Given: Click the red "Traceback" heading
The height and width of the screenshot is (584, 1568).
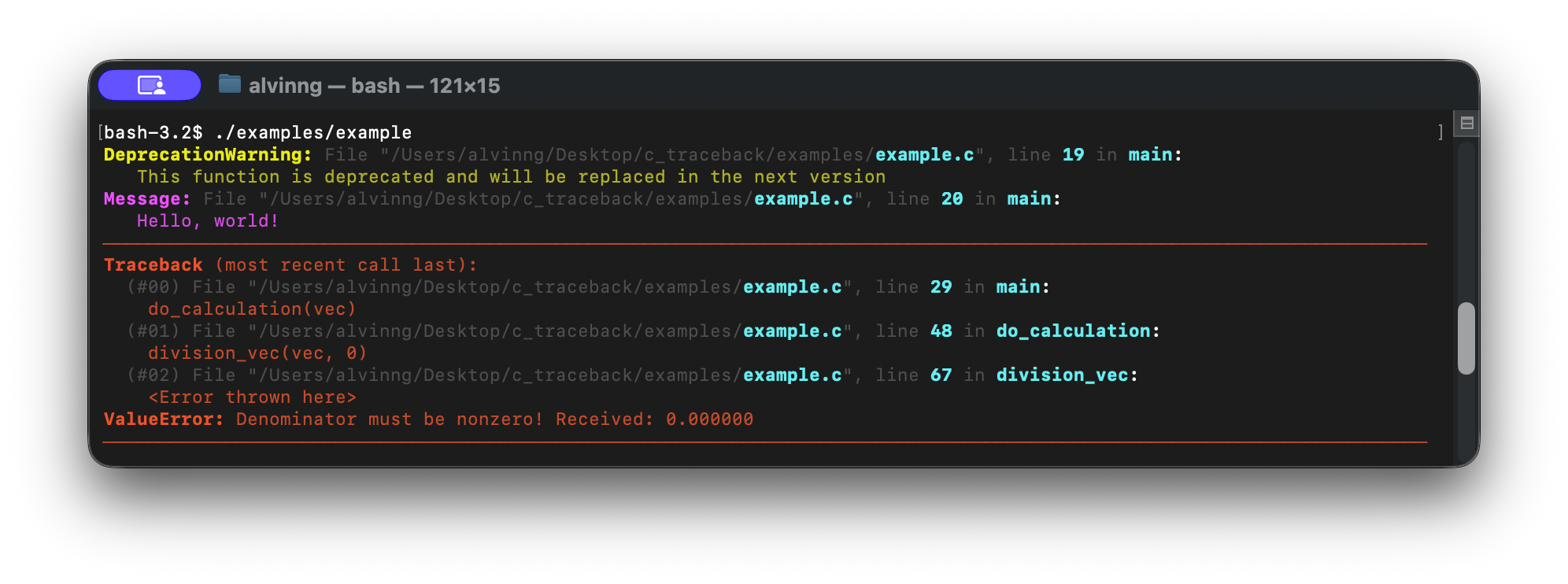Looking at the screenshot, I should (x=153, y=264).
